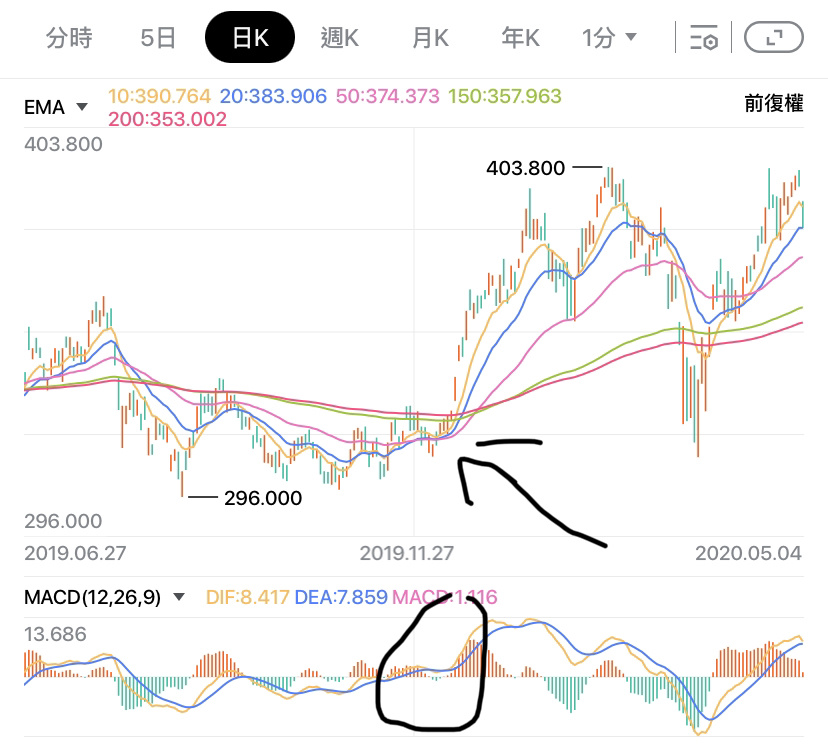Select the 日K daily candlestick tab

(250, 39)
